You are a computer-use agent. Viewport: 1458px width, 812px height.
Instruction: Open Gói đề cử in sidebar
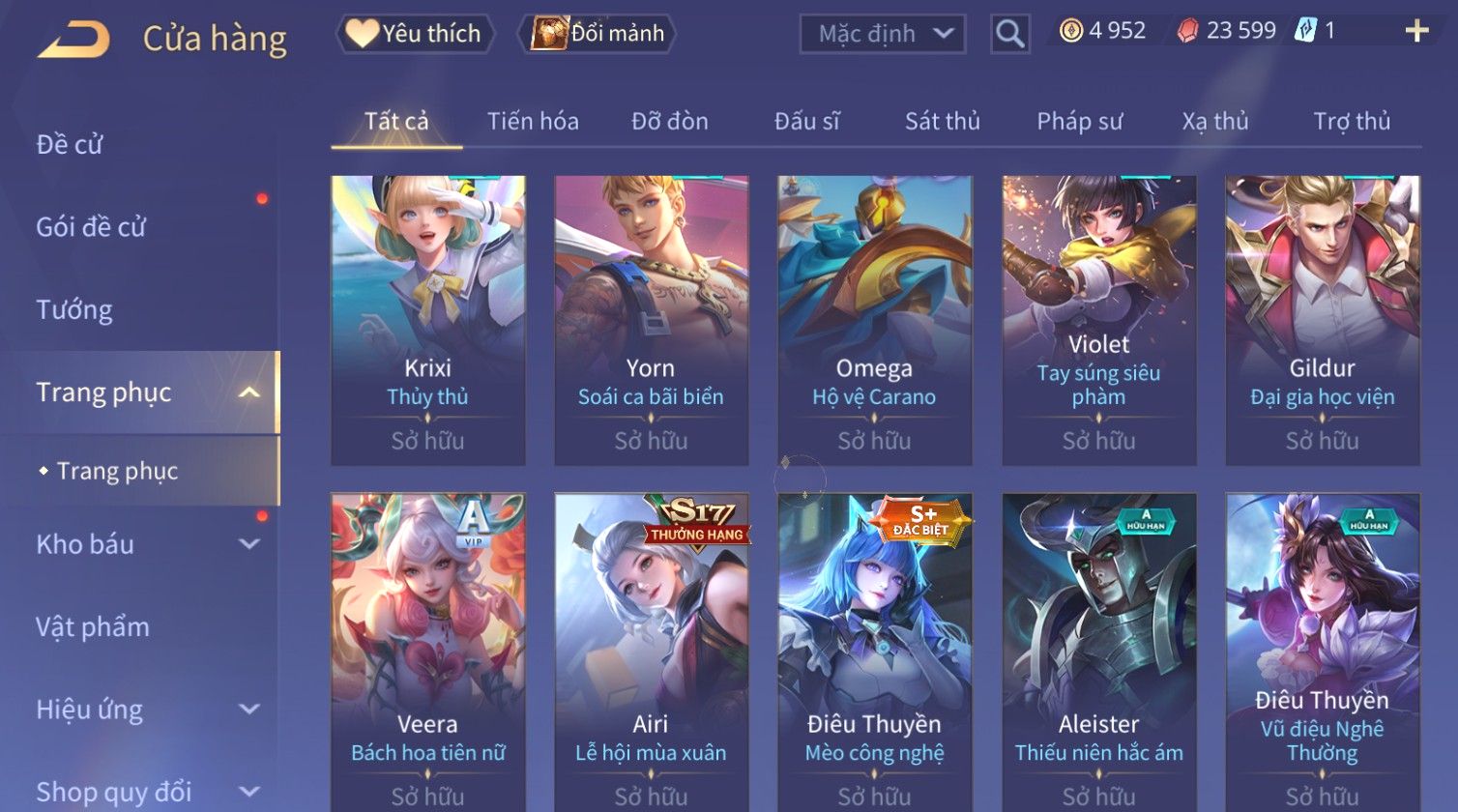click(x=91, y=227)
